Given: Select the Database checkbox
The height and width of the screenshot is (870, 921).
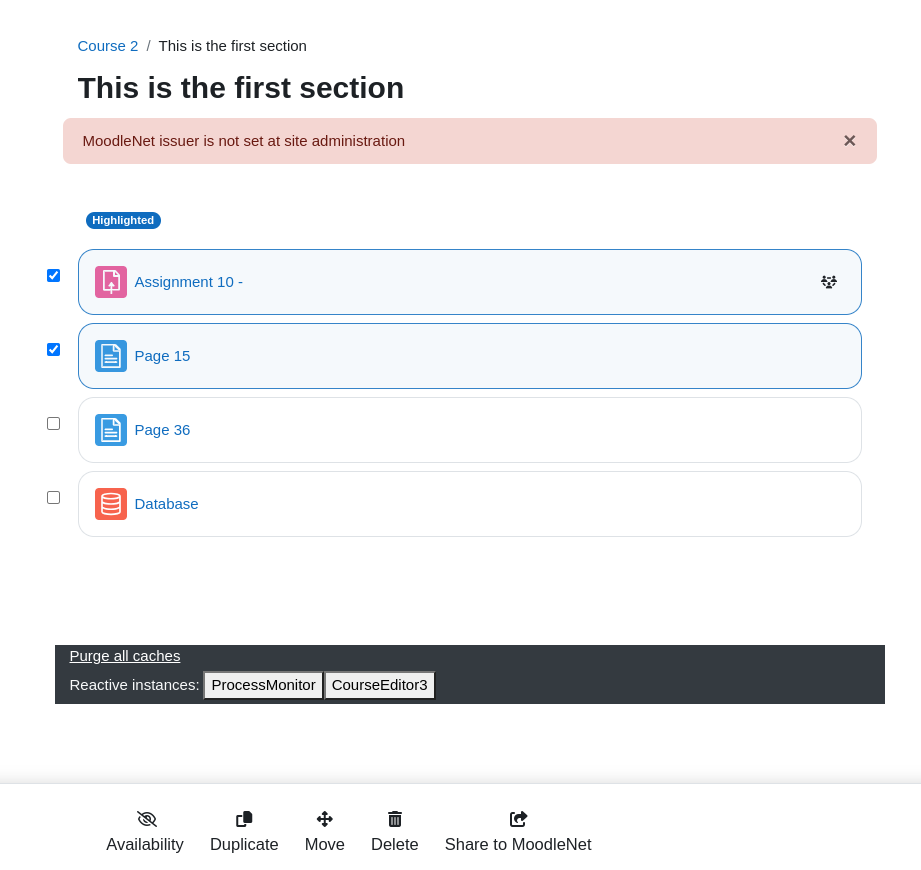Looking at the screenshot, I should tap(53, 498).
